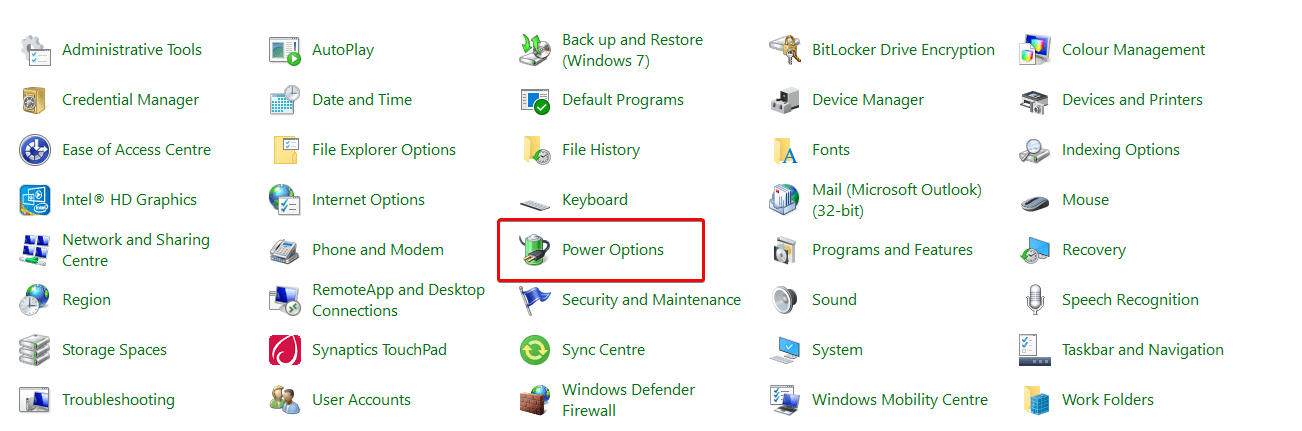Click the Sound speaker icon

point(785,300)
